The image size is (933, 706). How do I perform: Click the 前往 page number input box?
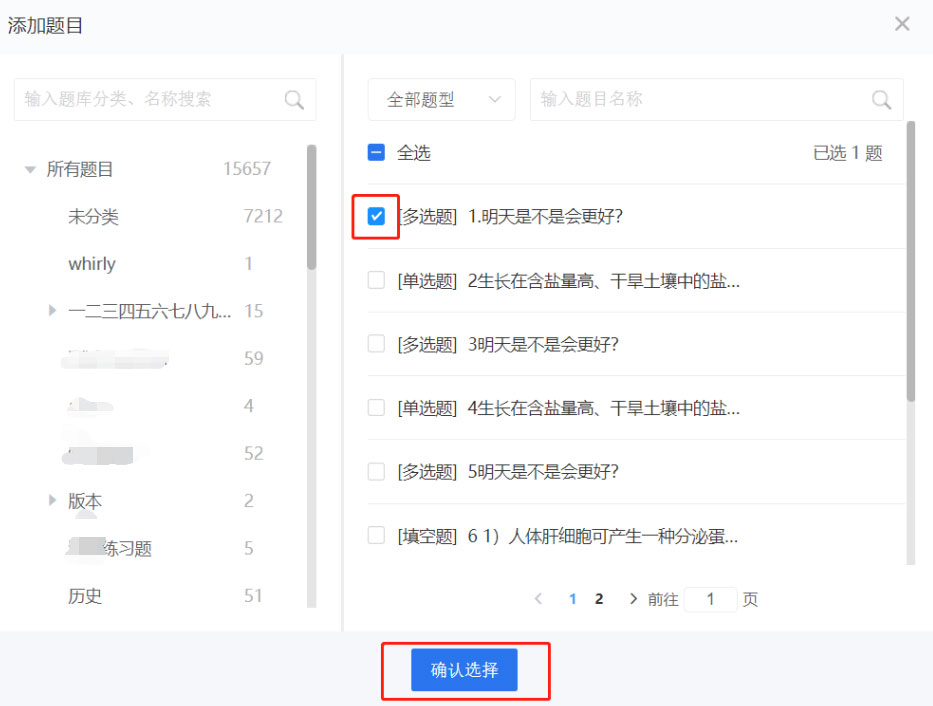(x=710, y=599)
